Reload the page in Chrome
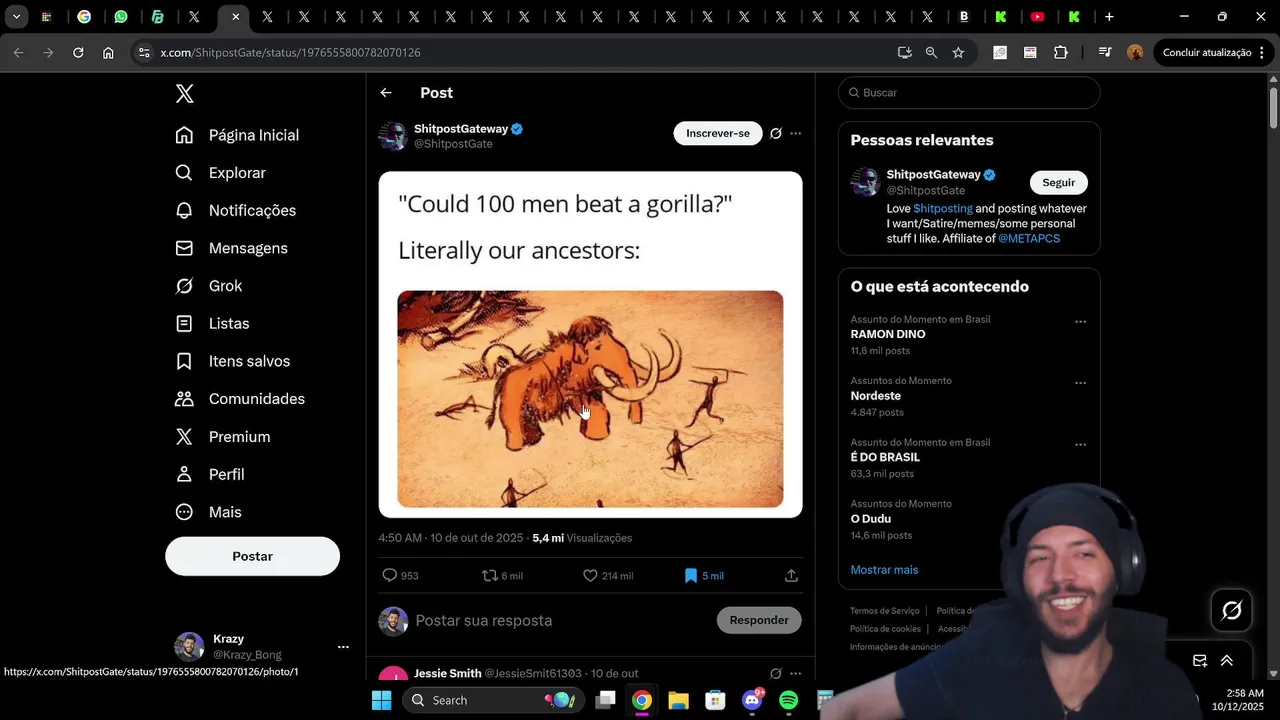Viewport: 1280px width, 720px height. click(78, 52)
